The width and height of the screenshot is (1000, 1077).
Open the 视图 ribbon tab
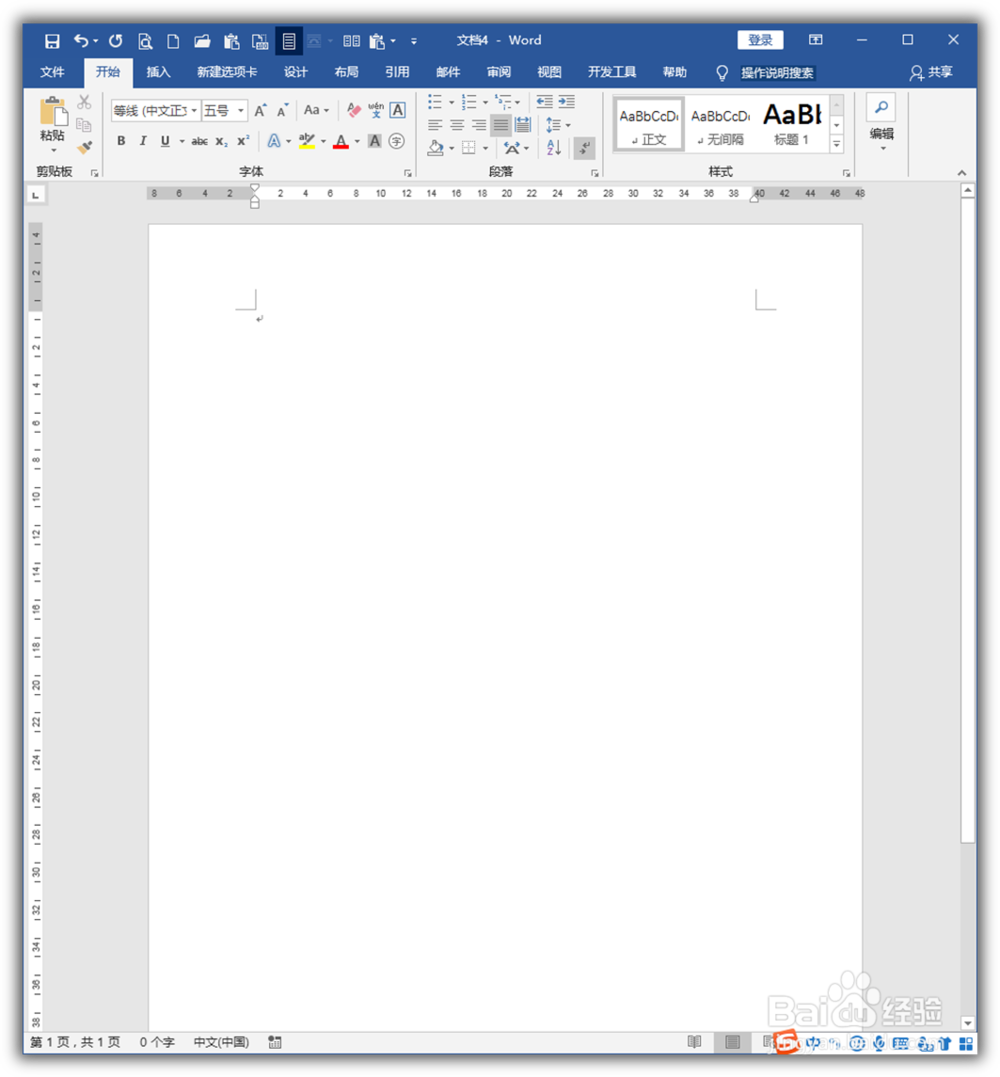pos(548,71)
